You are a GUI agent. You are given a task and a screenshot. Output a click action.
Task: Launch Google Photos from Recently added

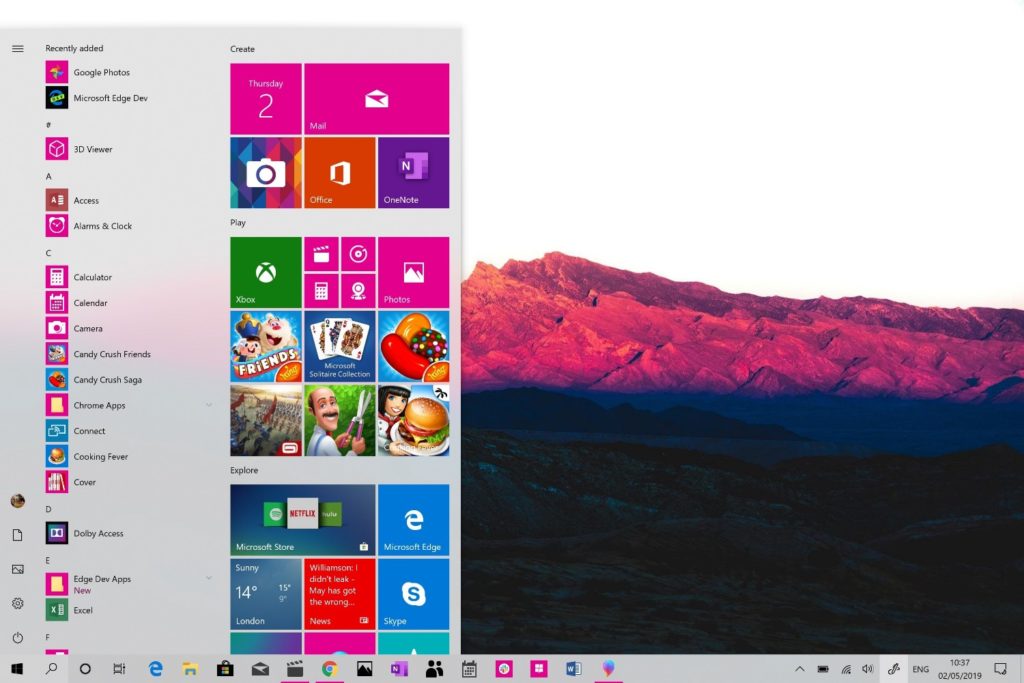click(x=101, y=72)
